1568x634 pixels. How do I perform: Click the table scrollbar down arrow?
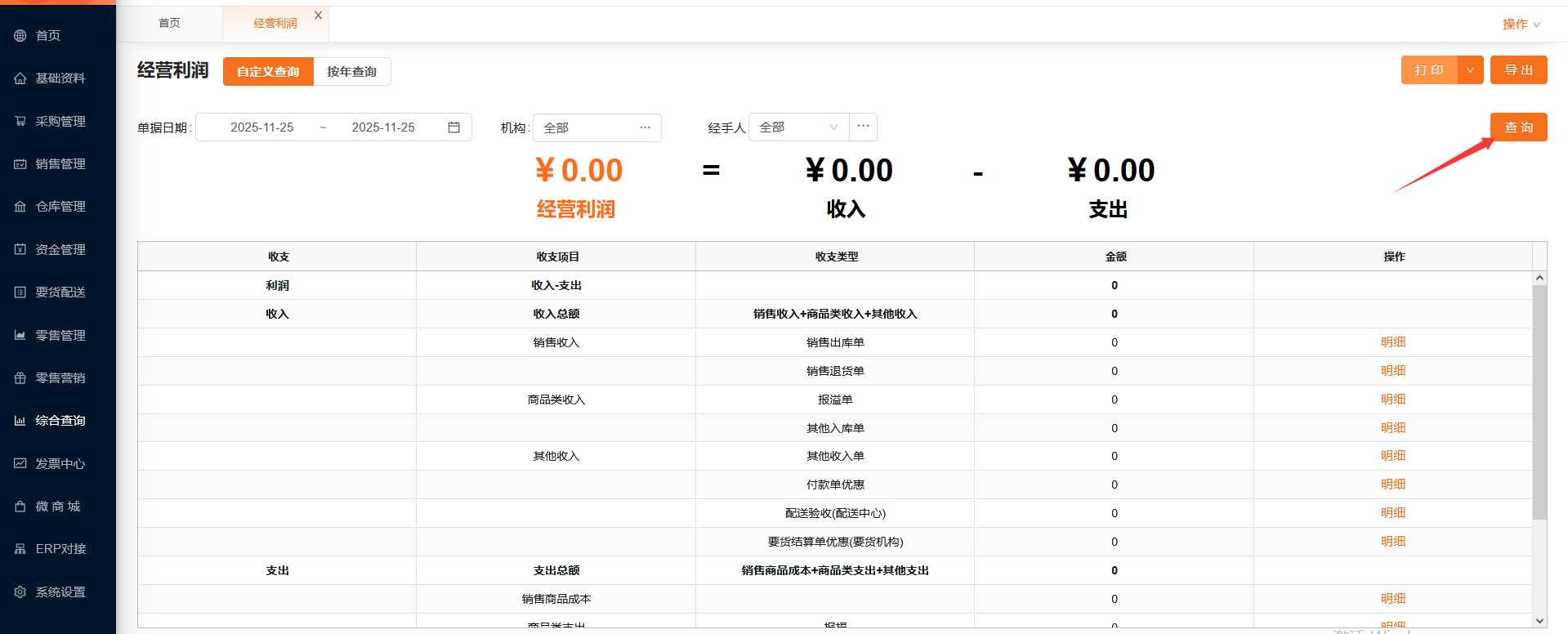(1539, 621)
